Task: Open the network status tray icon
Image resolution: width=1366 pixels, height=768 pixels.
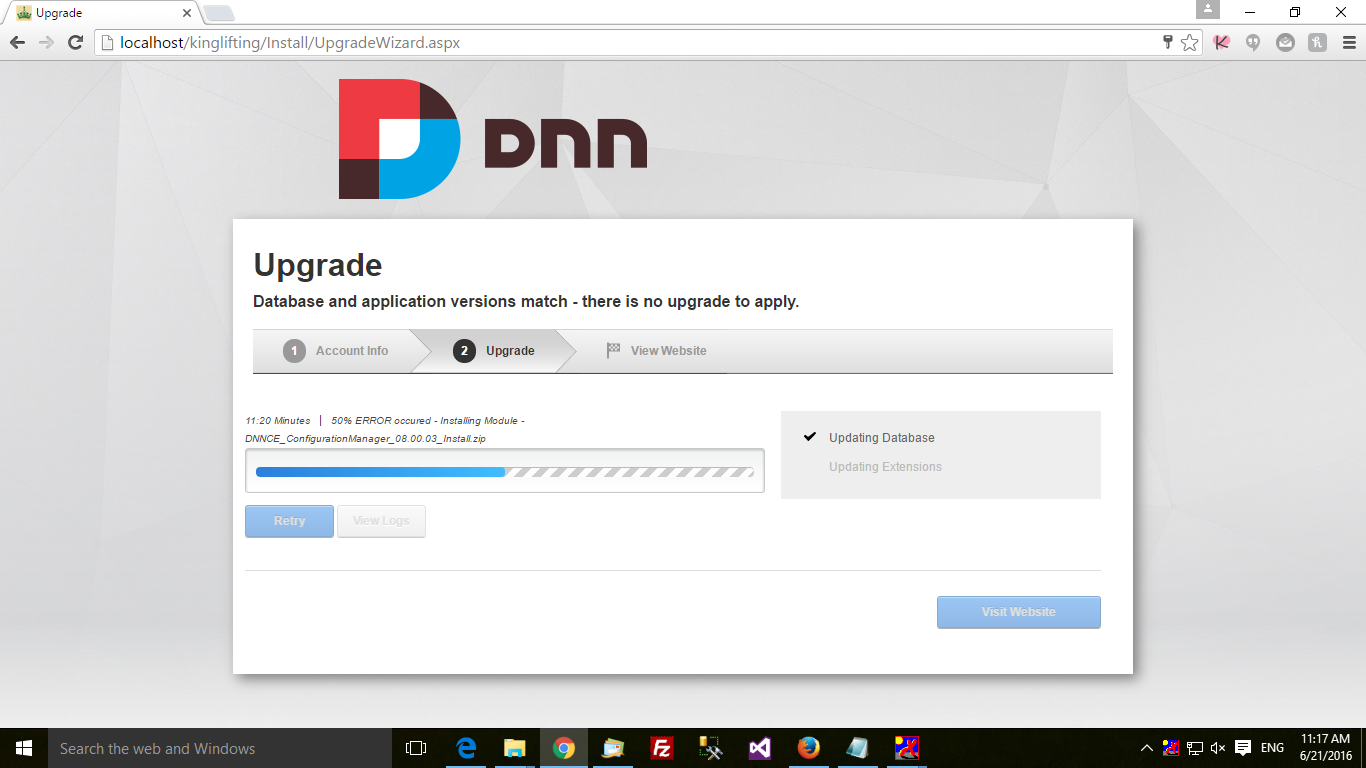Action: pyautogui.click(x=1194, y=748)
